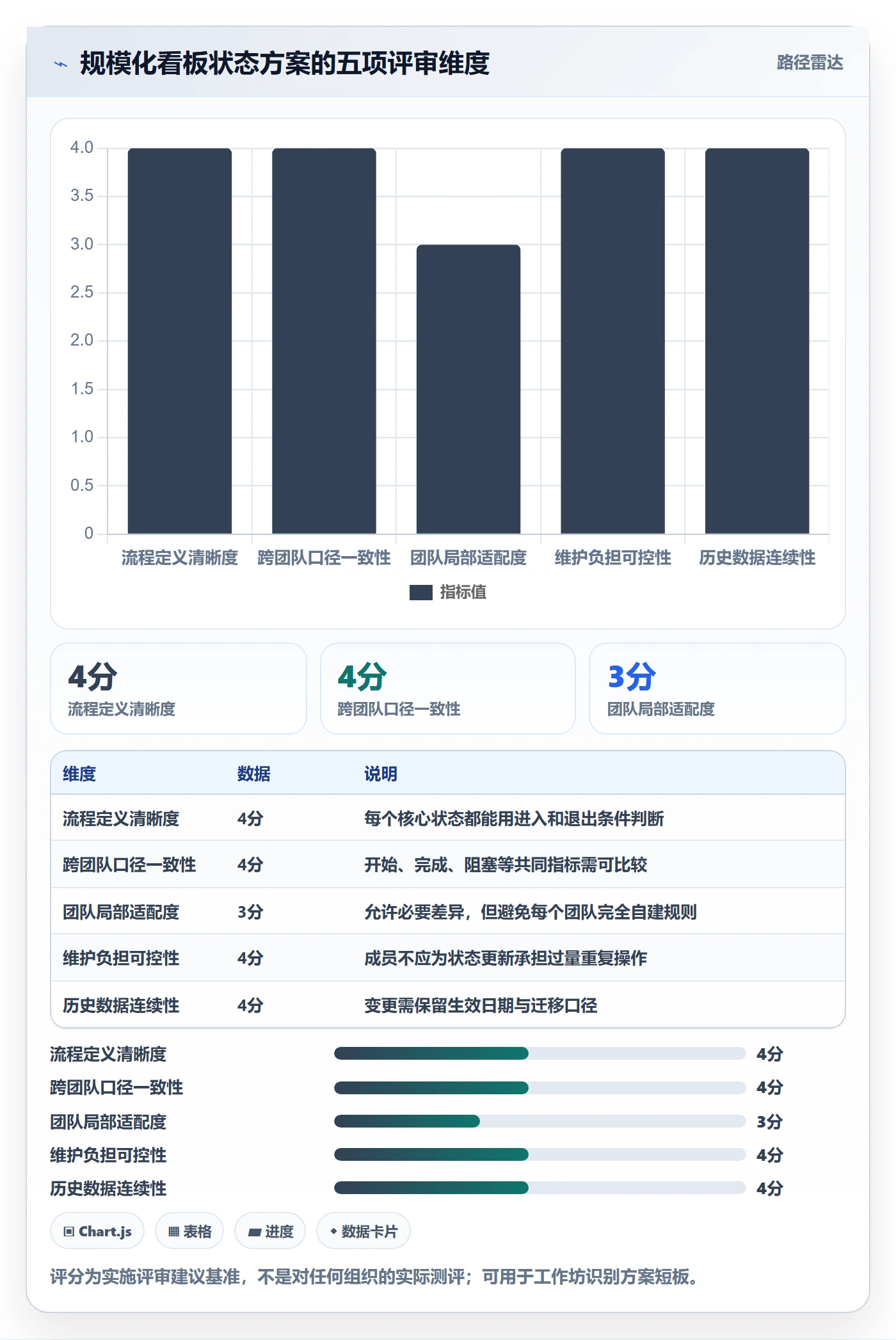The image size is (896, 1340).
Task: Select the 3分 团队局部适配度 data card
Action: pos(717,689)
